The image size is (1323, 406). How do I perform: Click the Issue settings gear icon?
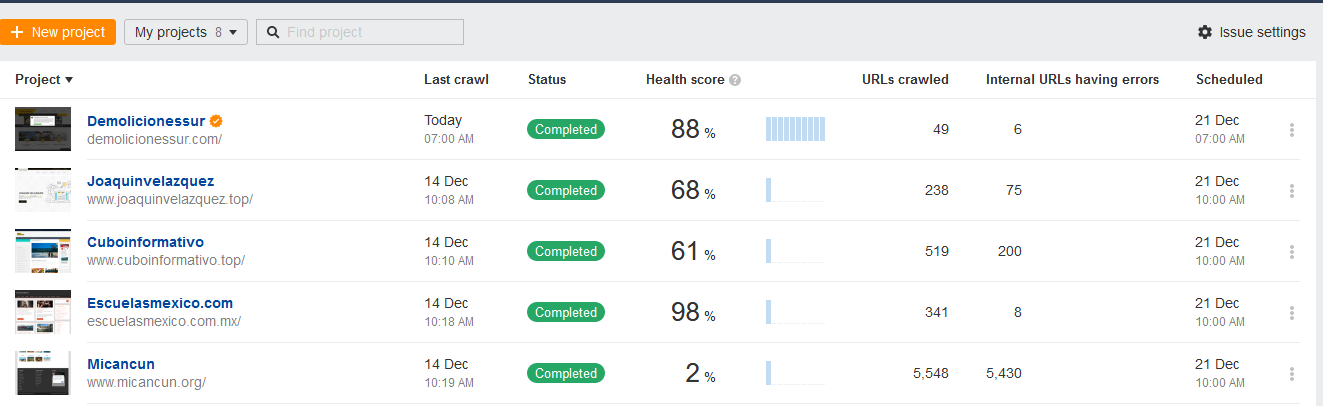[x=1205, y=32]
